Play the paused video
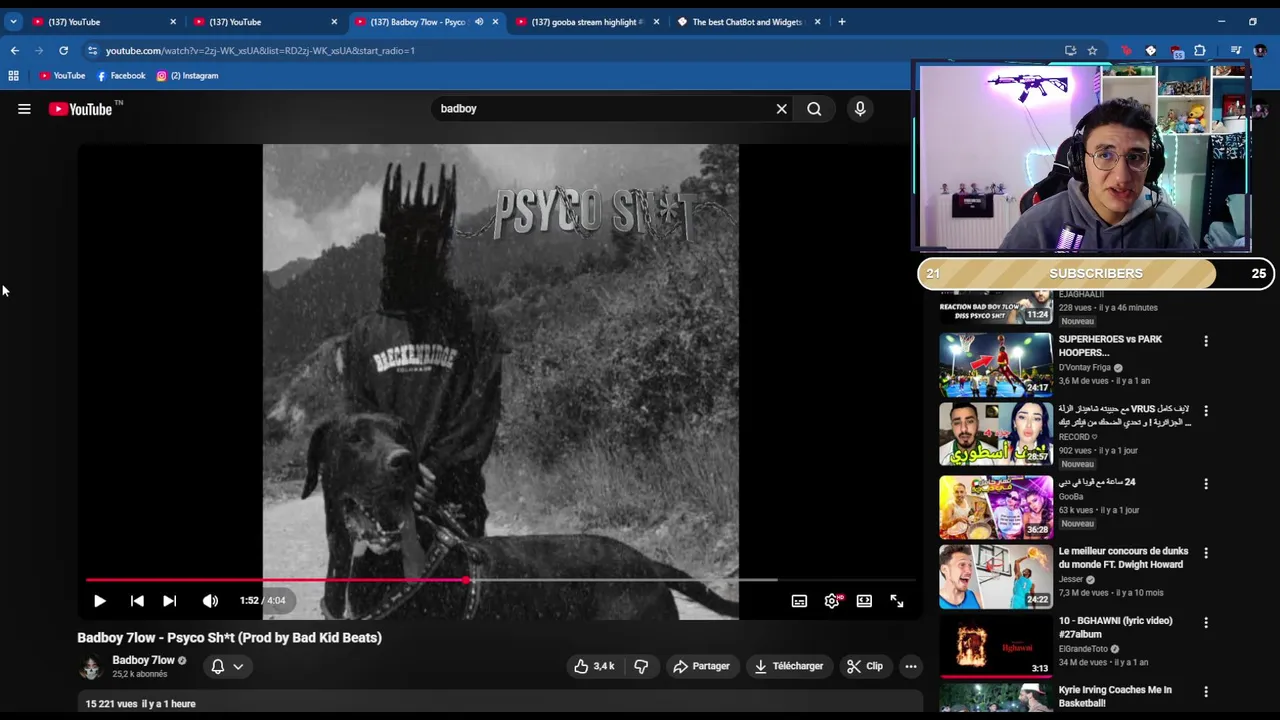 (x=100, y=601)
